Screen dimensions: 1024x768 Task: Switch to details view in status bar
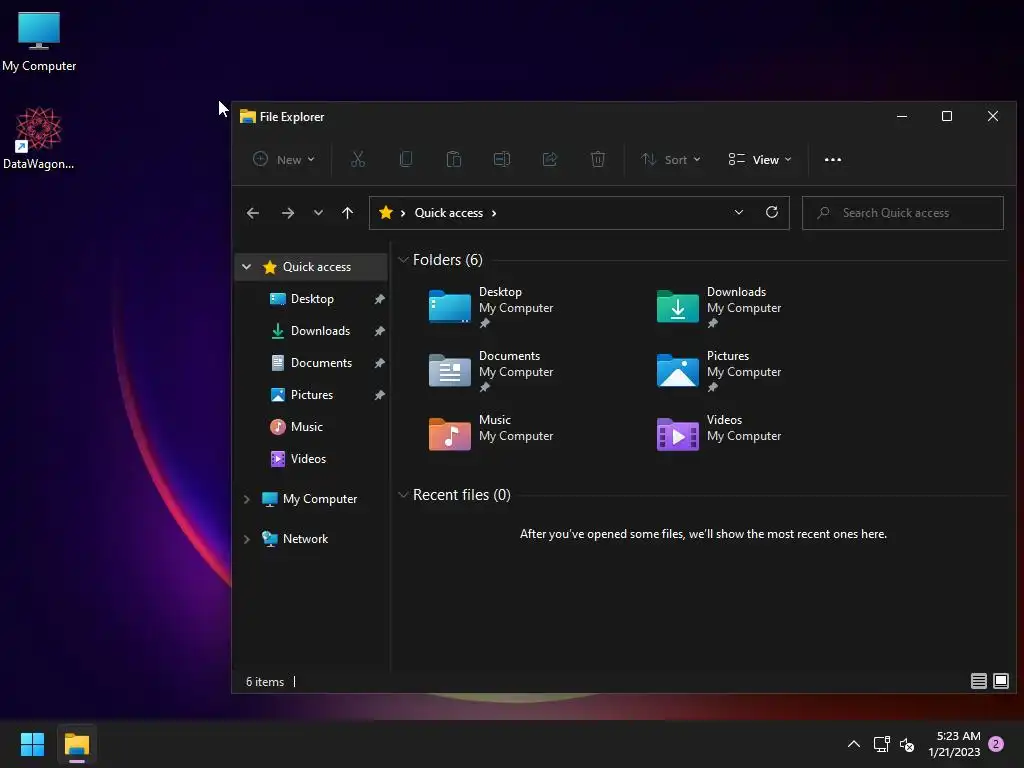tap(978, 681)
